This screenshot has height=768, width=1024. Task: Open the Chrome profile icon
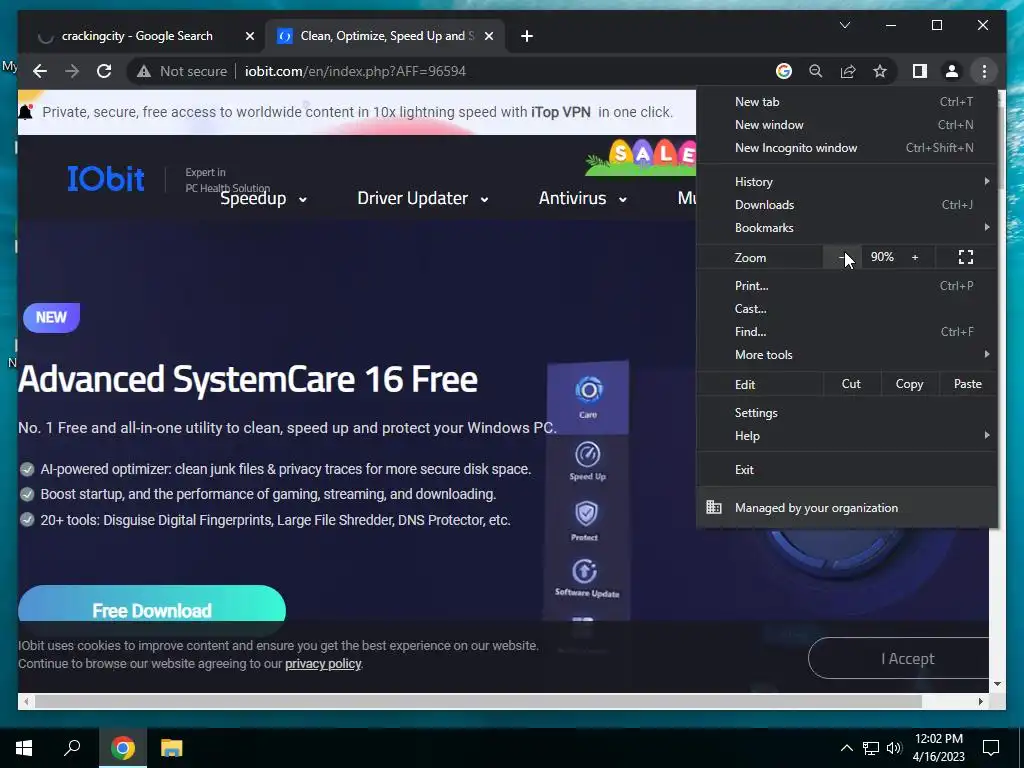coord(952,71)
